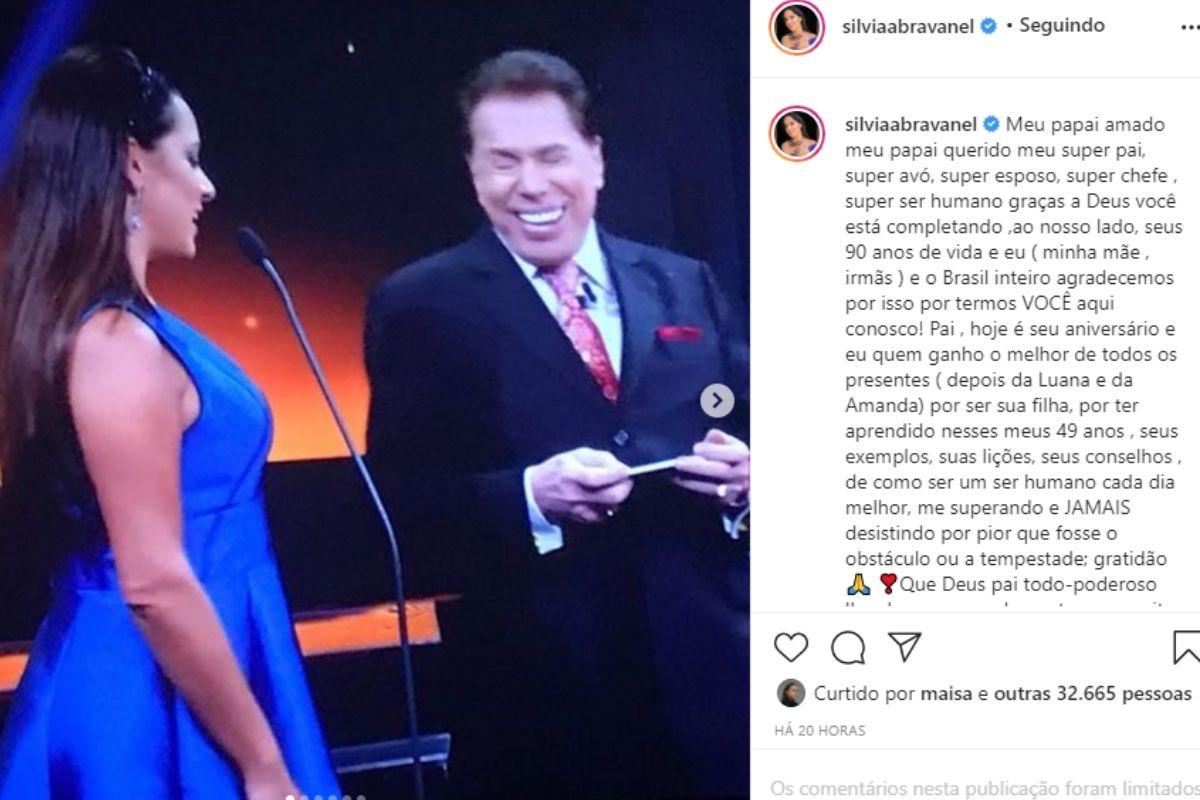
Task: Go to next photo with arrow
Action: click(x=716, y=400)
